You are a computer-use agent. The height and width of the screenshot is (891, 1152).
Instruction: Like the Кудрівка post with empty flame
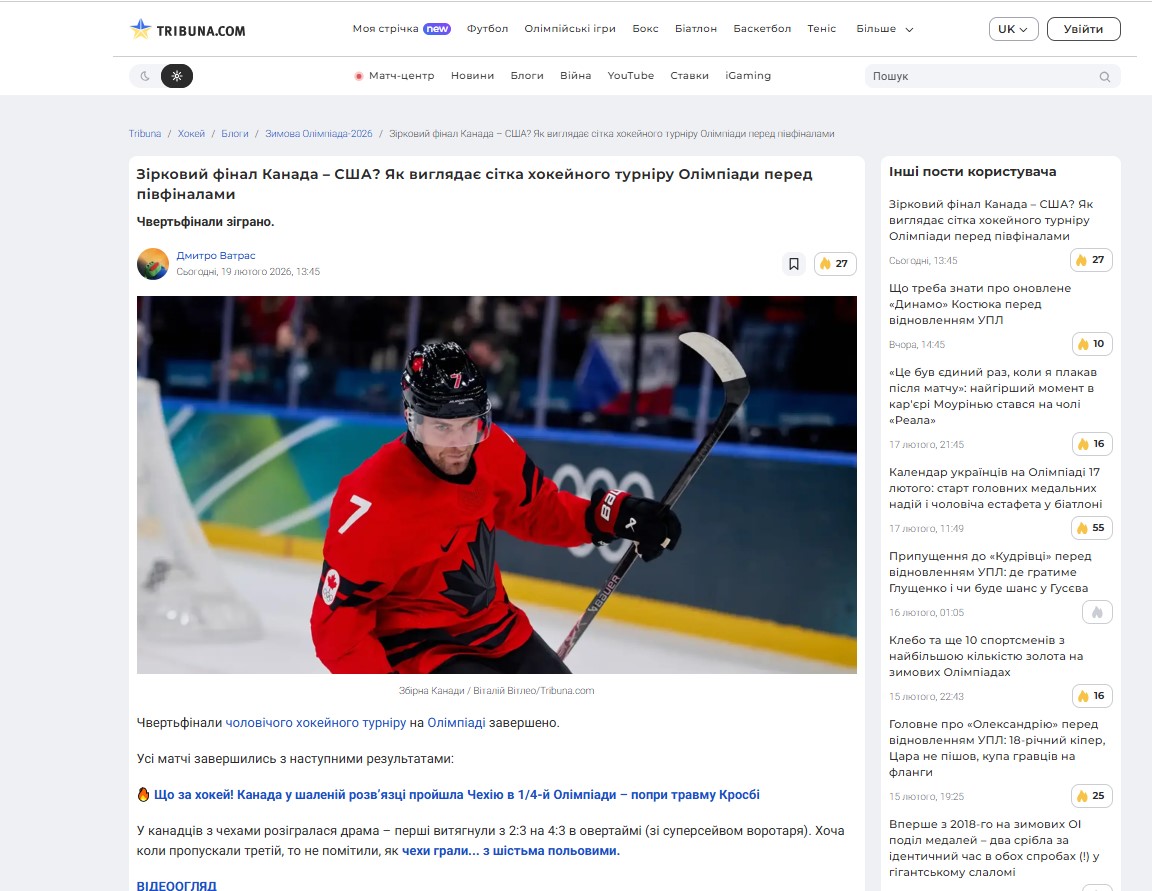pyautogui.click(x=1097, y=612)
